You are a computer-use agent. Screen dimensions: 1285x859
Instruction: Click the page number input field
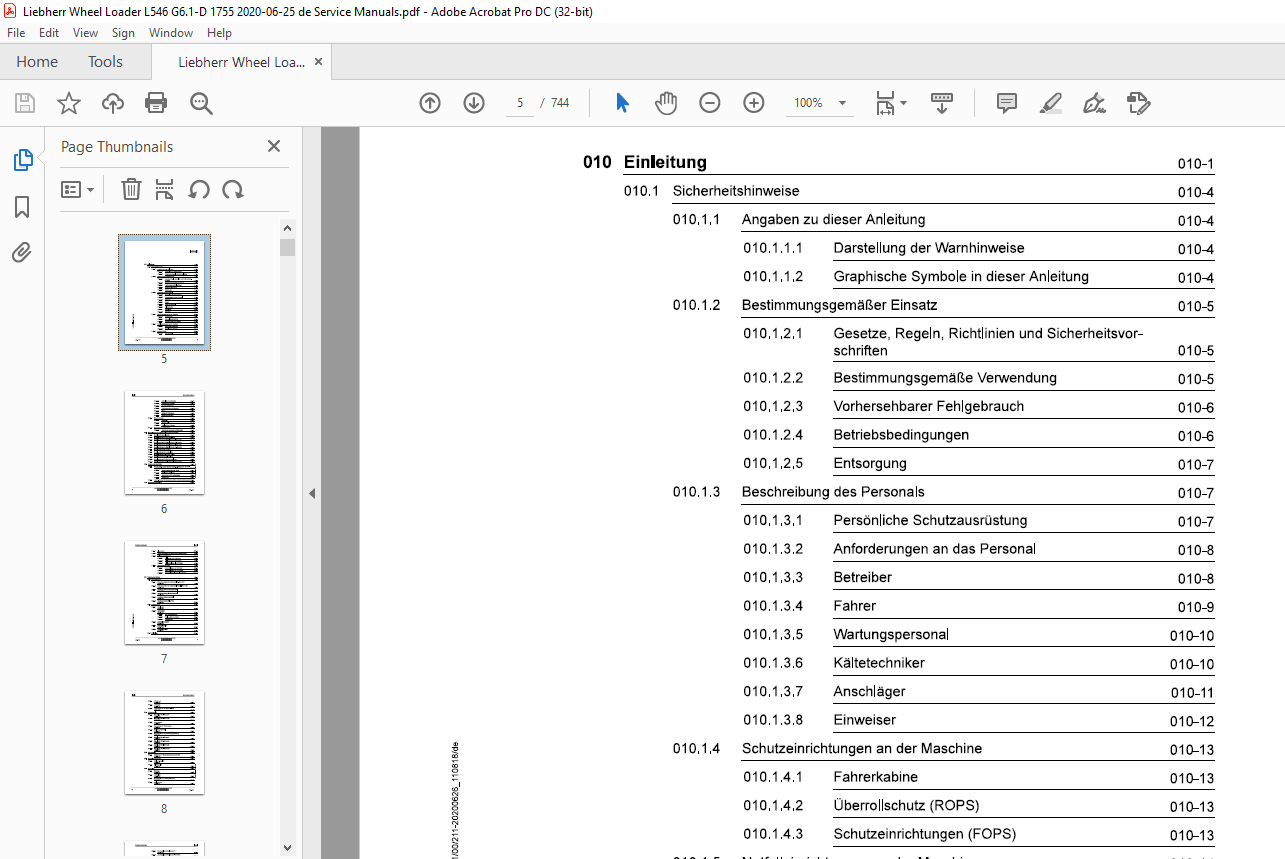click(520, 103)
